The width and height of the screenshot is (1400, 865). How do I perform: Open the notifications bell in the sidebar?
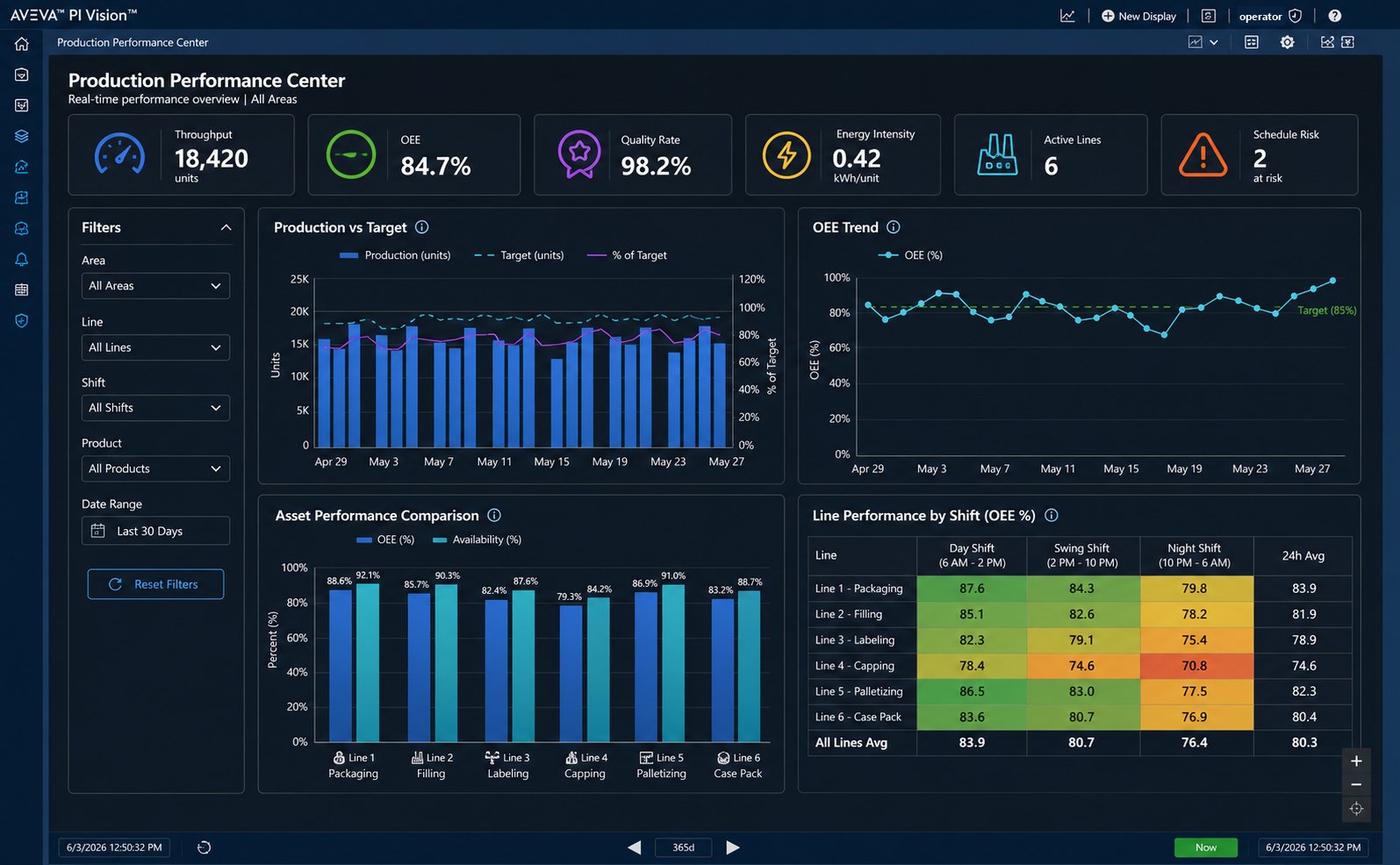click(22, 259)
